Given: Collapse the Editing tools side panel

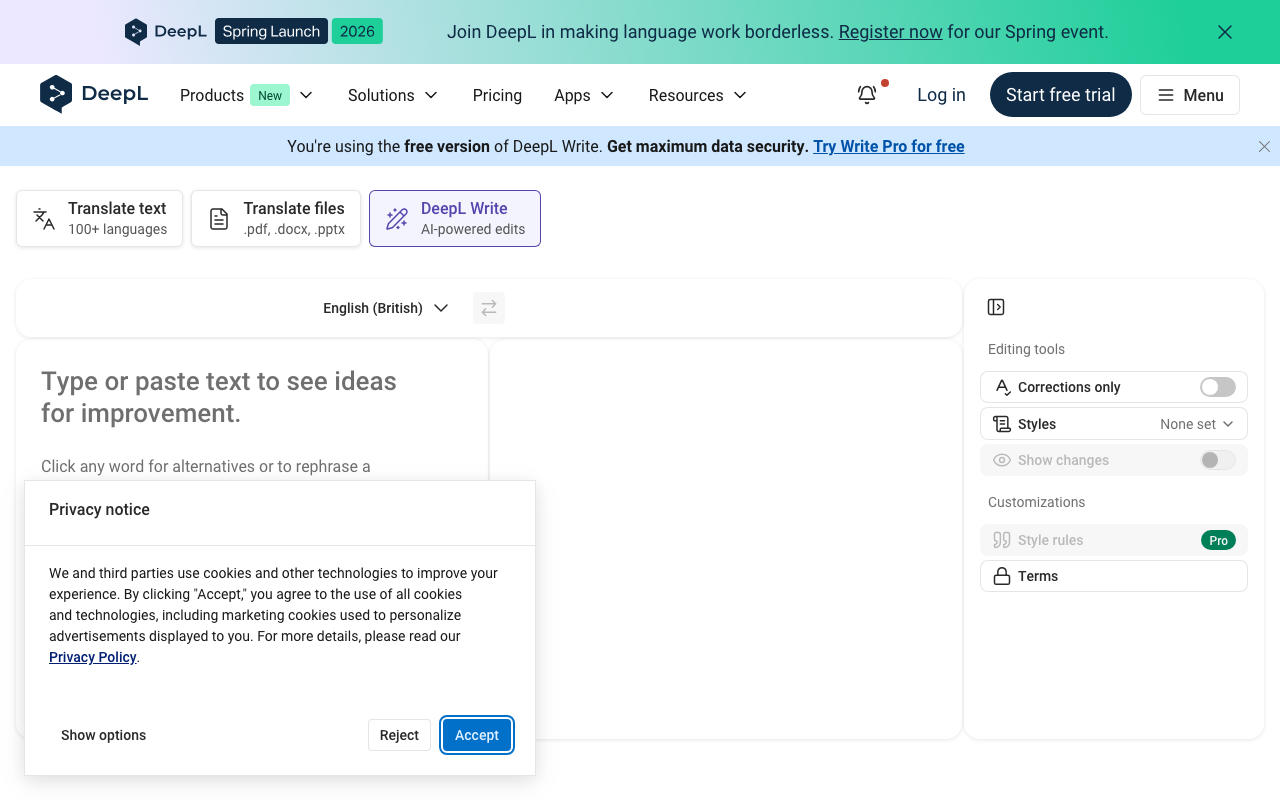Looking at the screenshot, I should click(x=995, y=307).
